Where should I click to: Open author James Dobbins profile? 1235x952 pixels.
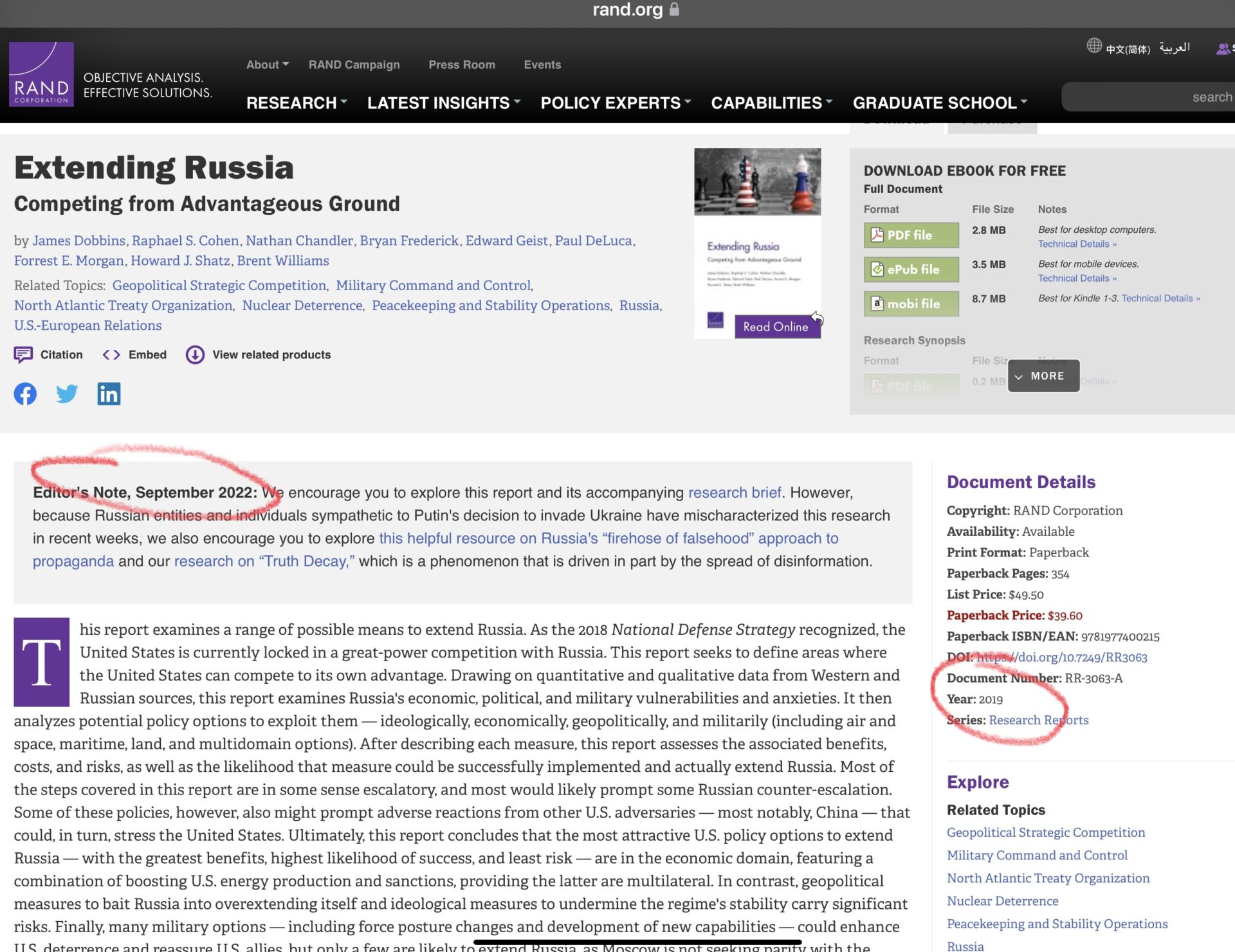pyautogui.click(x=79, y=241)
